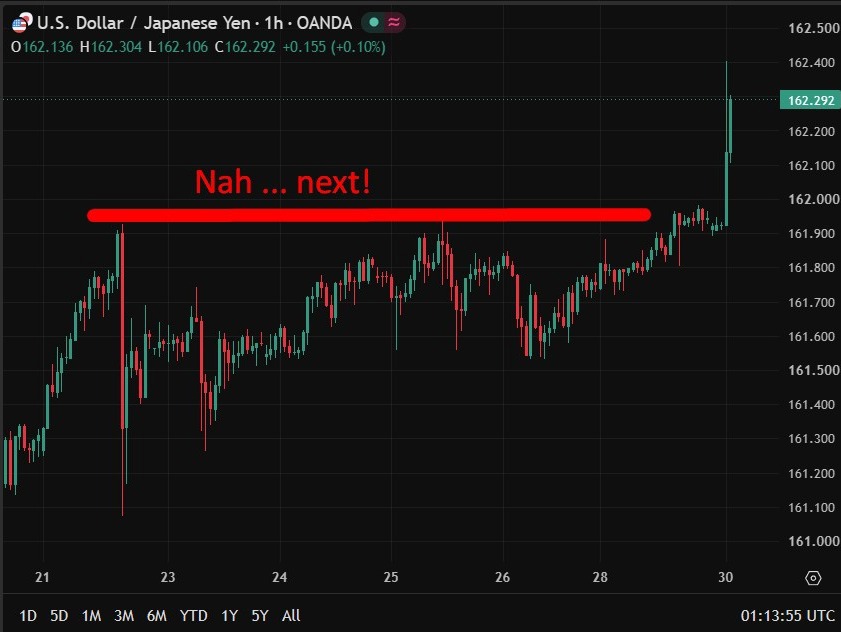Click the 162.500 price axis label

(814, 28)
